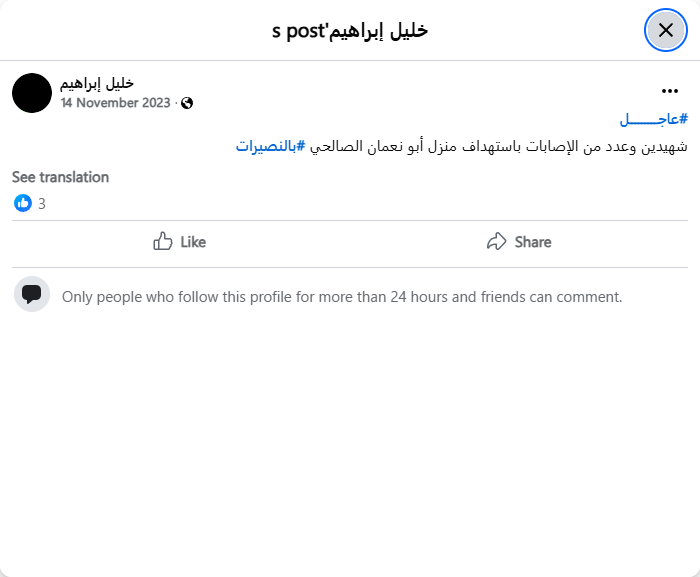Click See translation under the post
This screenshot has width=700, height=577.
click(60, 177)
